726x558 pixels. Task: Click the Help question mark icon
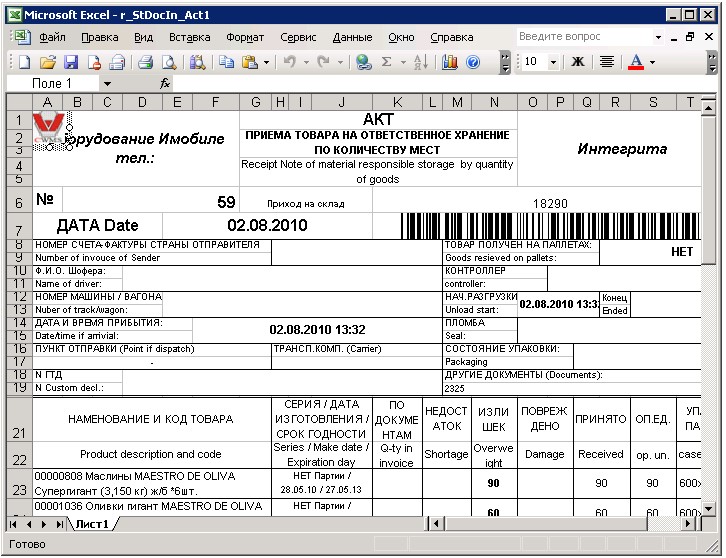pyautogui.click(x=473, y=62)
